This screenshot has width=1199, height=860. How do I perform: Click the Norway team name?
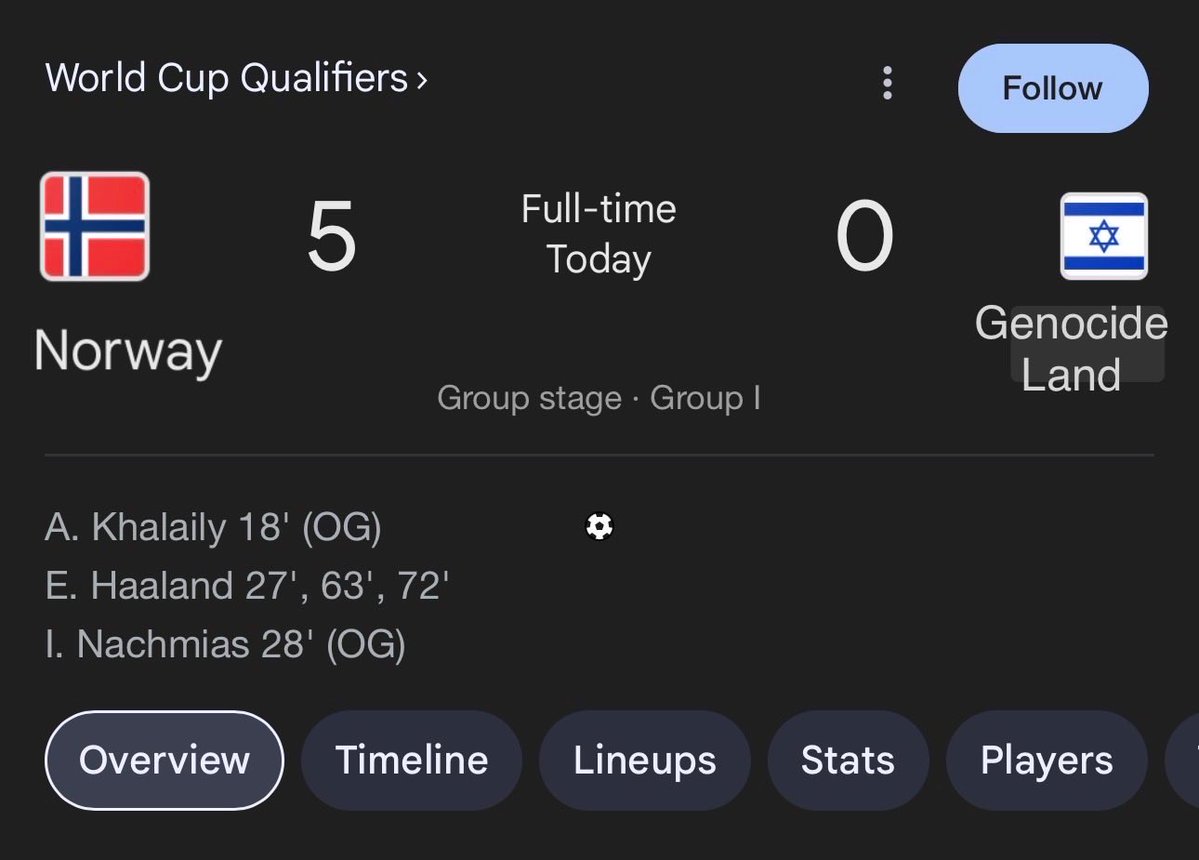128,351
